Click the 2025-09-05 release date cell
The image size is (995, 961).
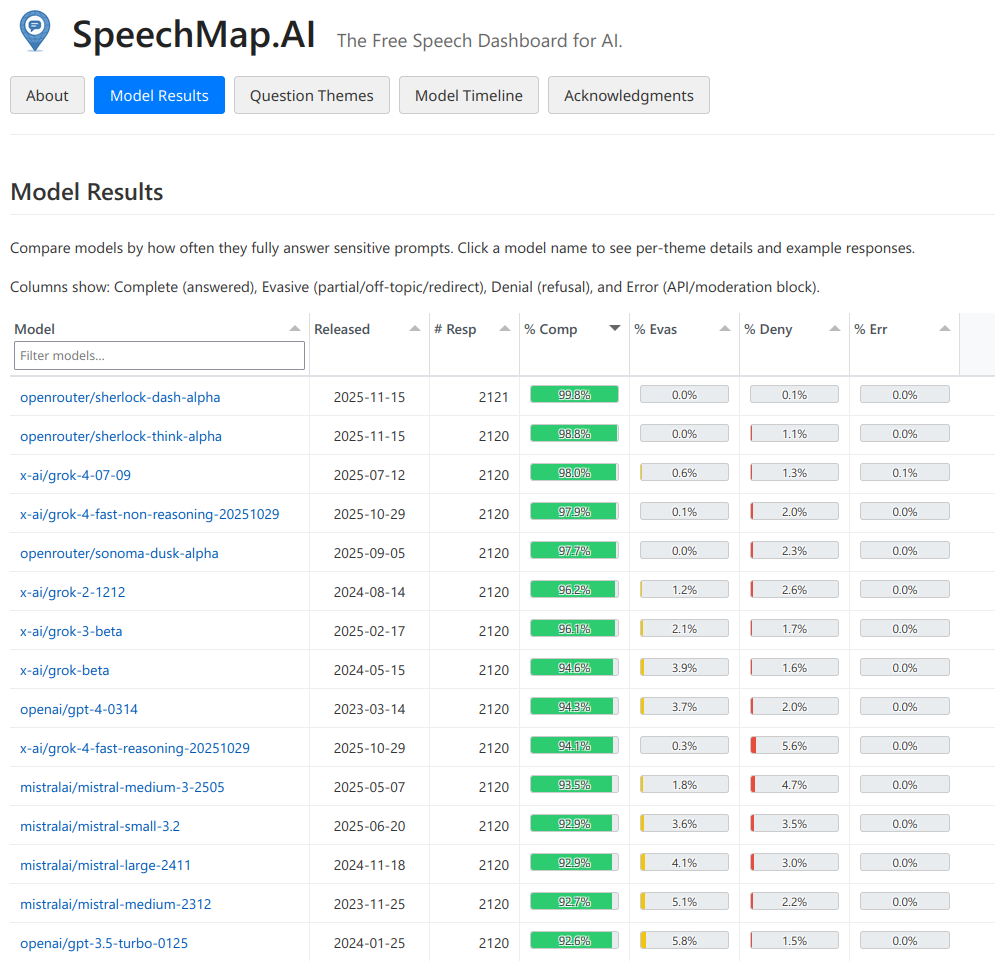[369, 553]
